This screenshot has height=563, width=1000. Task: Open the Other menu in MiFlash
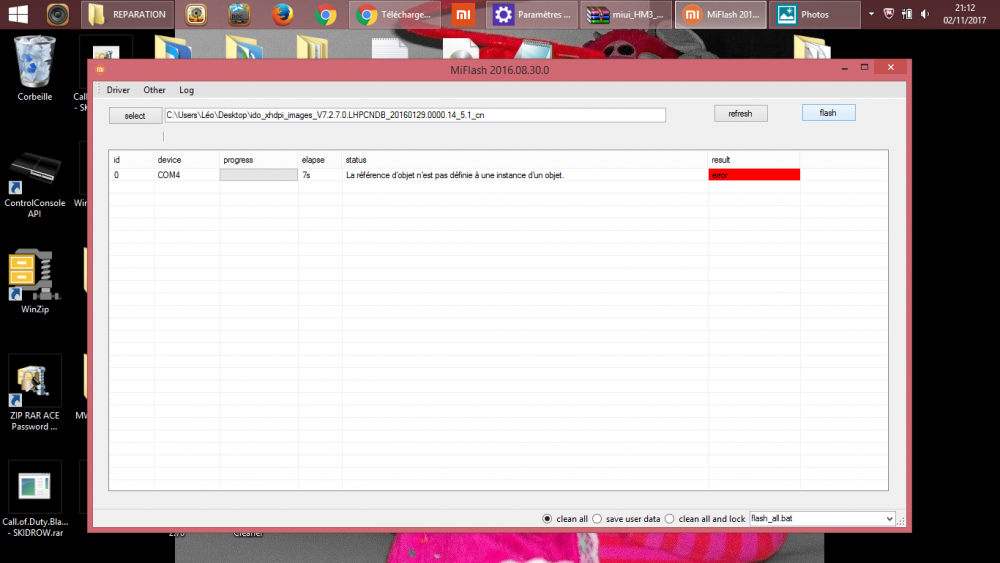point(154,90)
